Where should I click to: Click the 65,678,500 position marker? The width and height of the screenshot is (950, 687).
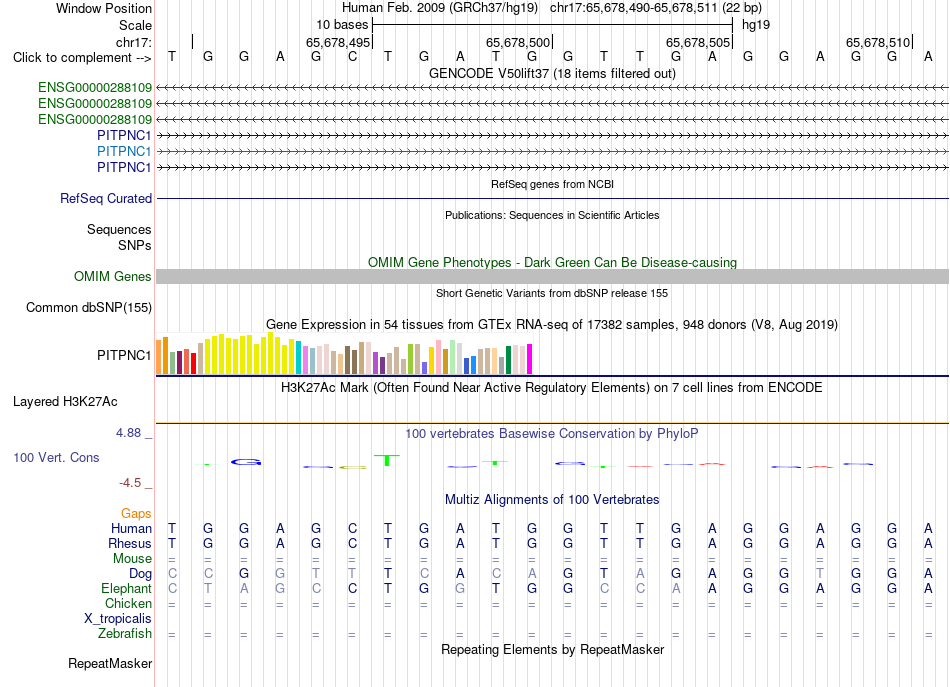[x=518, y=42]
